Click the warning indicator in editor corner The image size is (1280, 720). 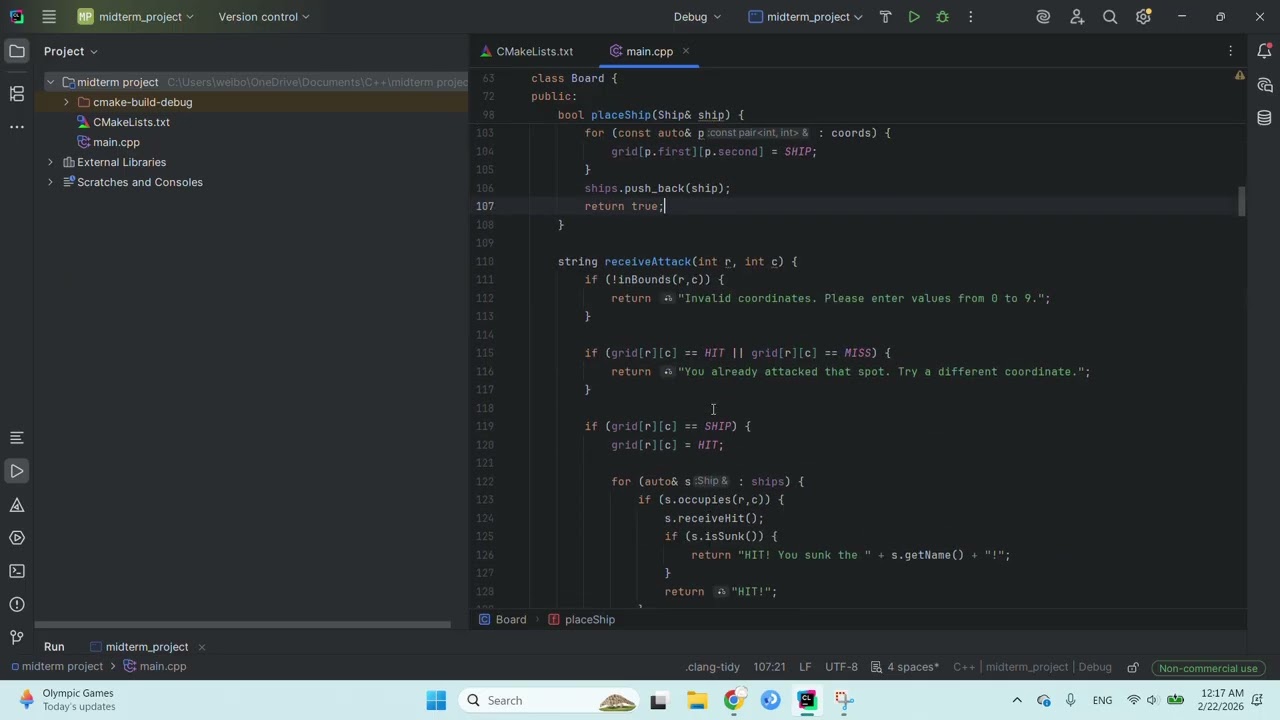[1239, 76]
